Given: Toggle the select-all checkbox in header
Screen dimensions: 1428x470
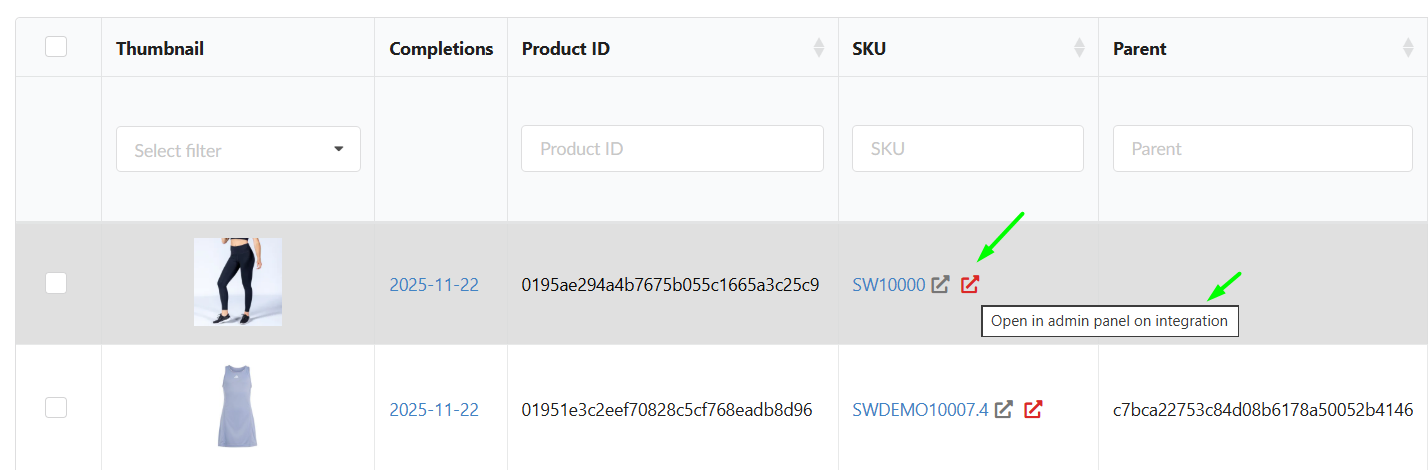Looking at the screenshot, I should pyautogui.click(x=56, y=46).
